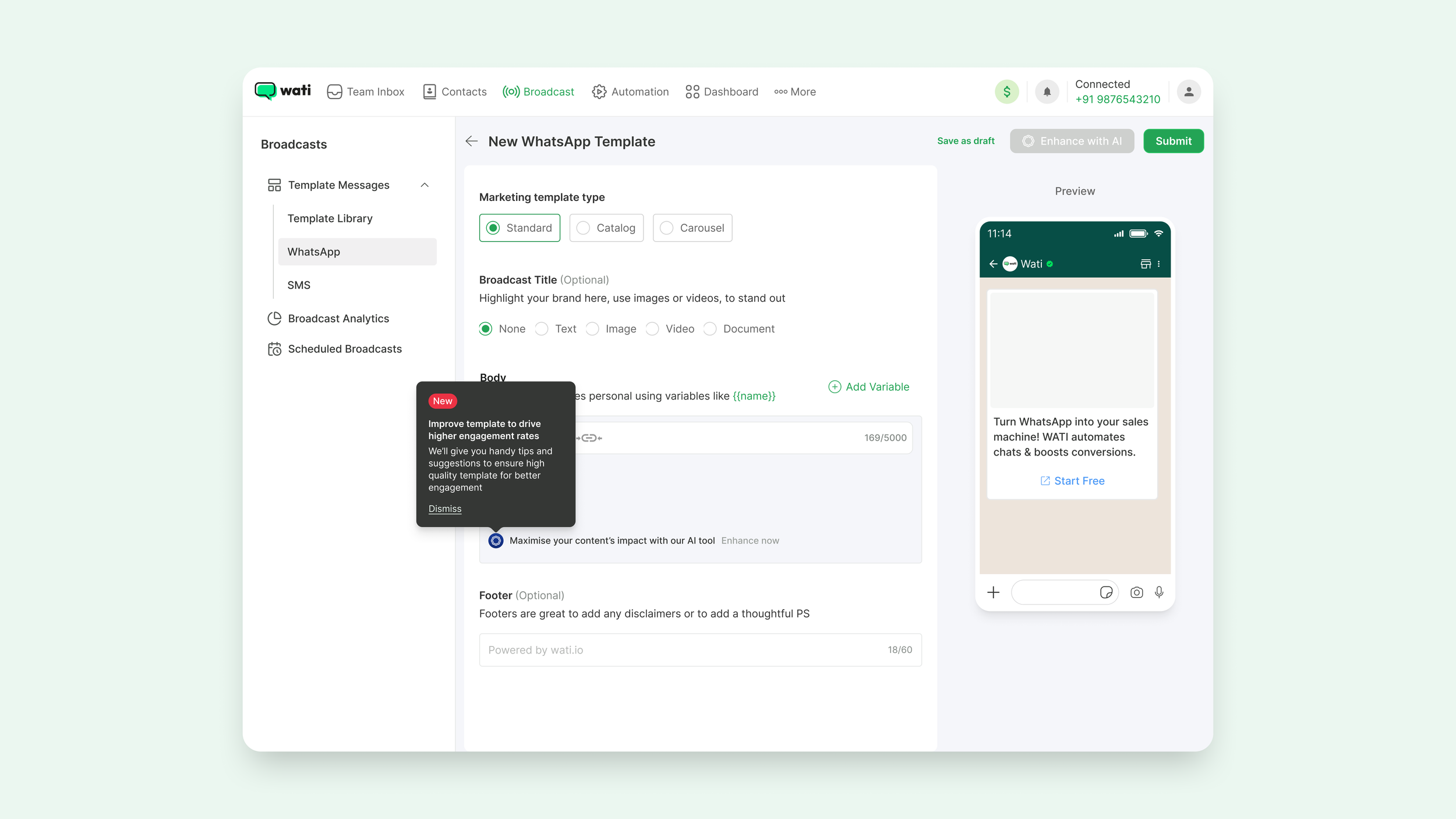This screenshot has width=1456, height=819.
Task: Click the link insert icon in body toolbar
Action: [590, 438]
